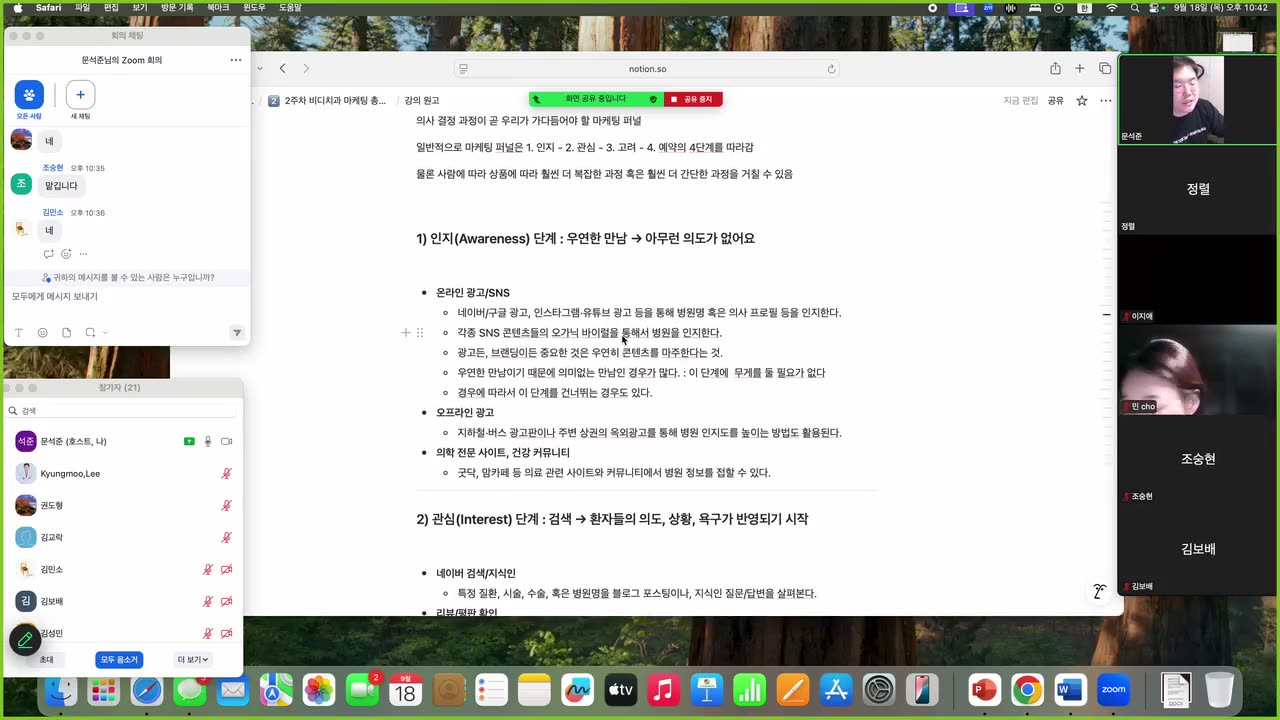1280x720 pixels.
Task: Open Wi-Fi status in menu bar
Action: (x=1112, y=8)
